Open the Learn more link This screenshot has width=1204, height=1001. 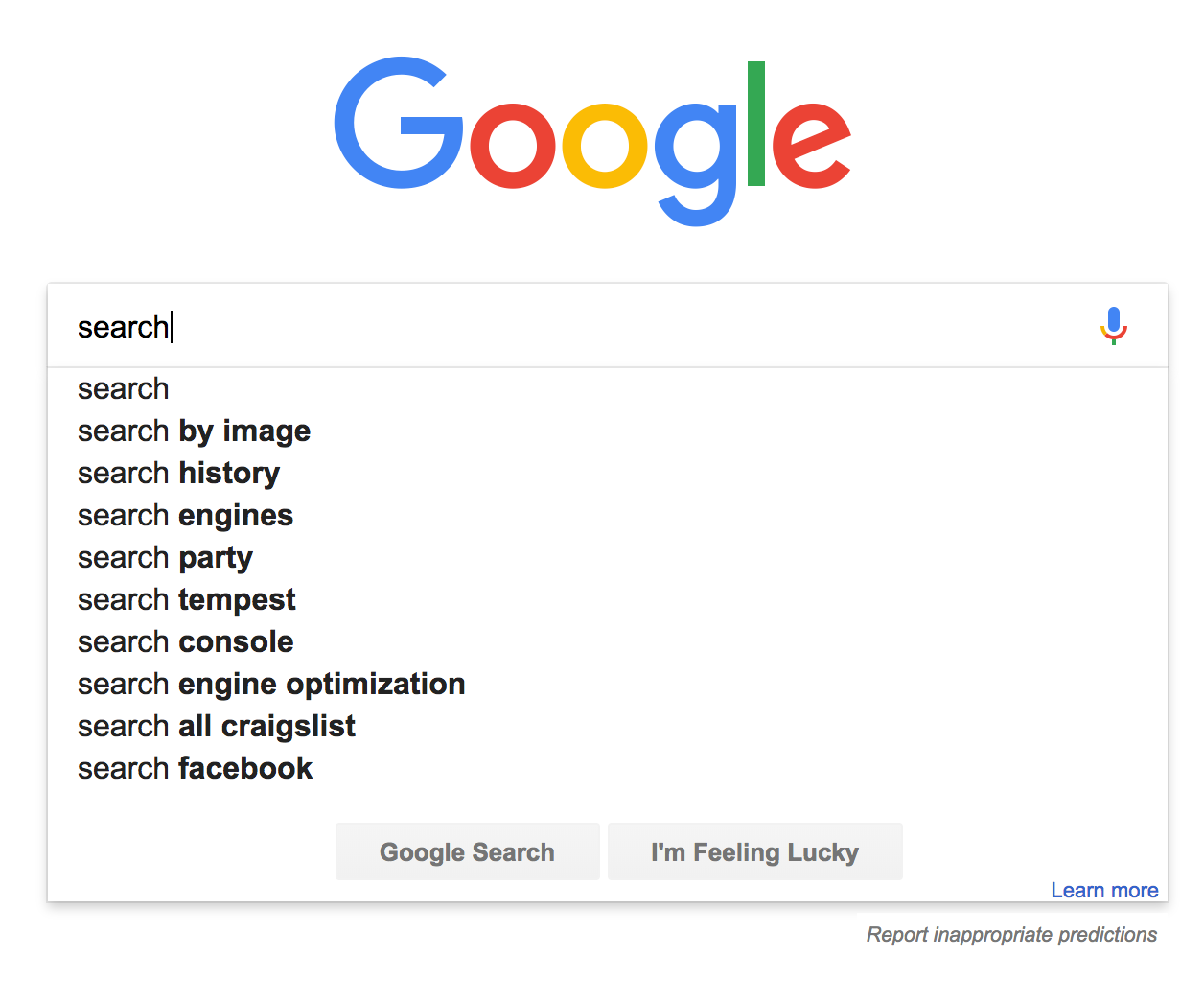click(1104, 891)
